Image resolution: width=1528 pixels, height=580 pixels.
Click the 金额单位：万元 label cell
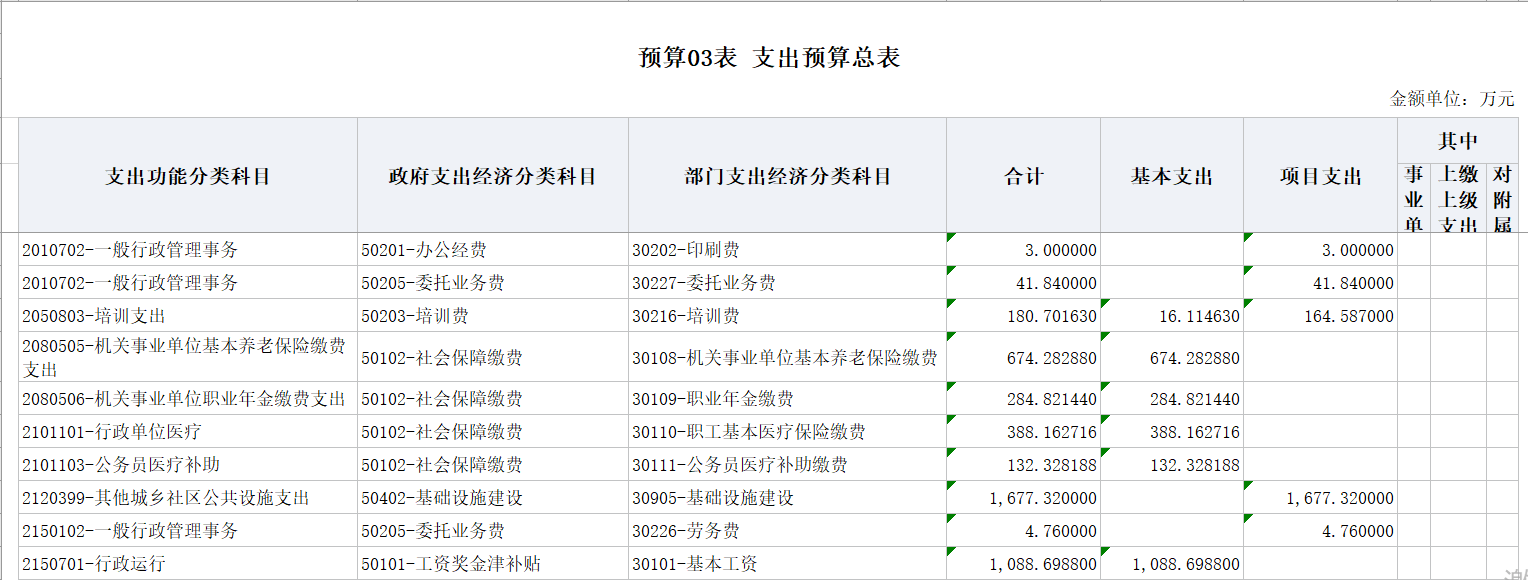click(x=1452, y=99)
